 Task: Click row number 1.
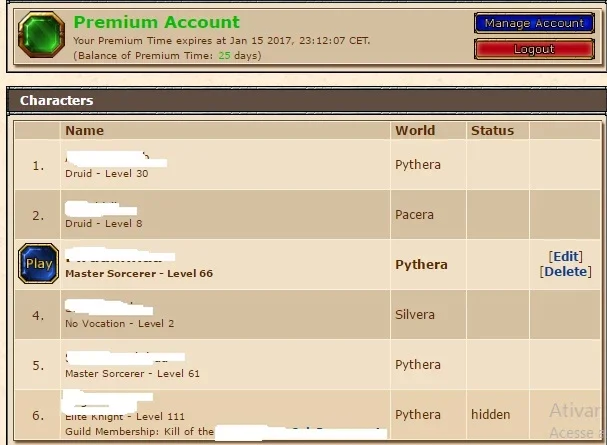(x=38, y=166)
